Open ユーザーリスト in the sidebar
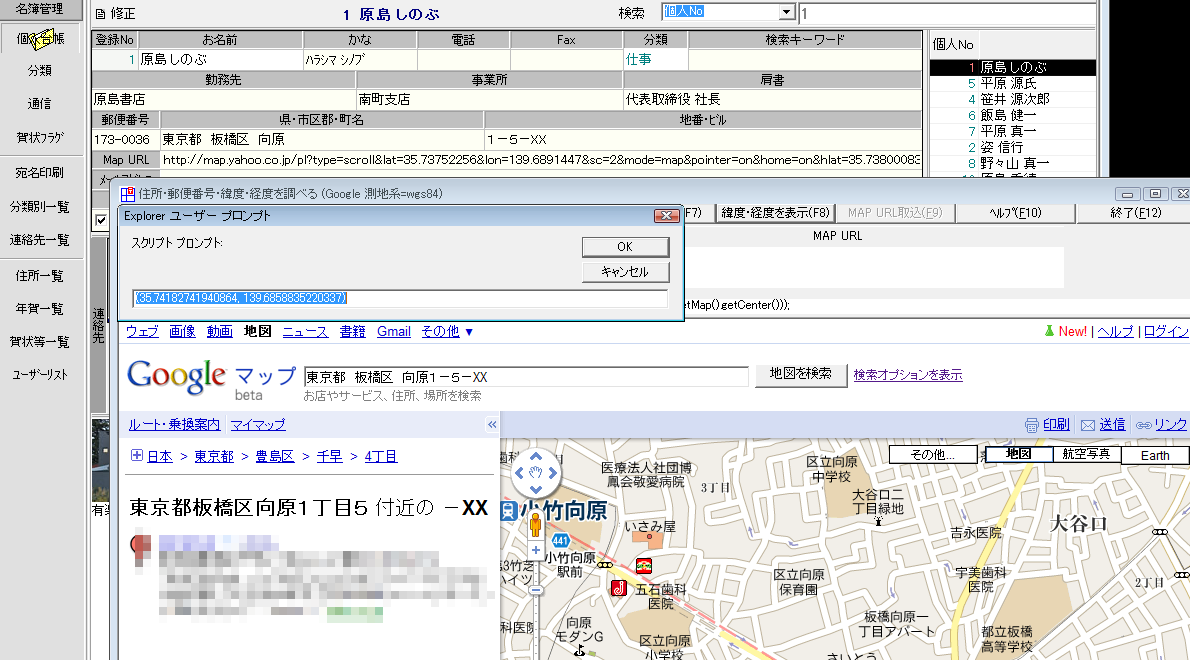This screenshot has width=1190, height=660. pos(40,375)
